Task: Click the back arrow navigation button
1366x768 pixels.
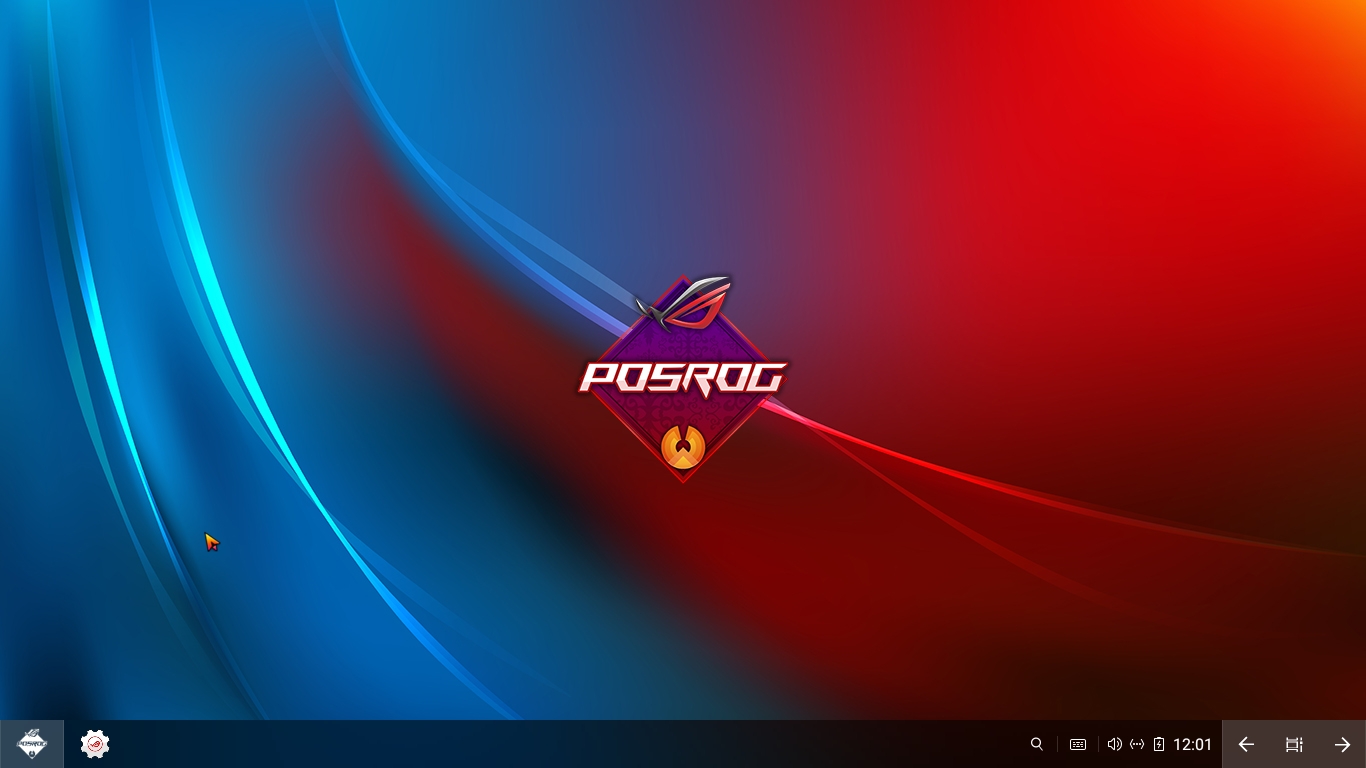Action: pyautogui.click(x=1246, y=744)
